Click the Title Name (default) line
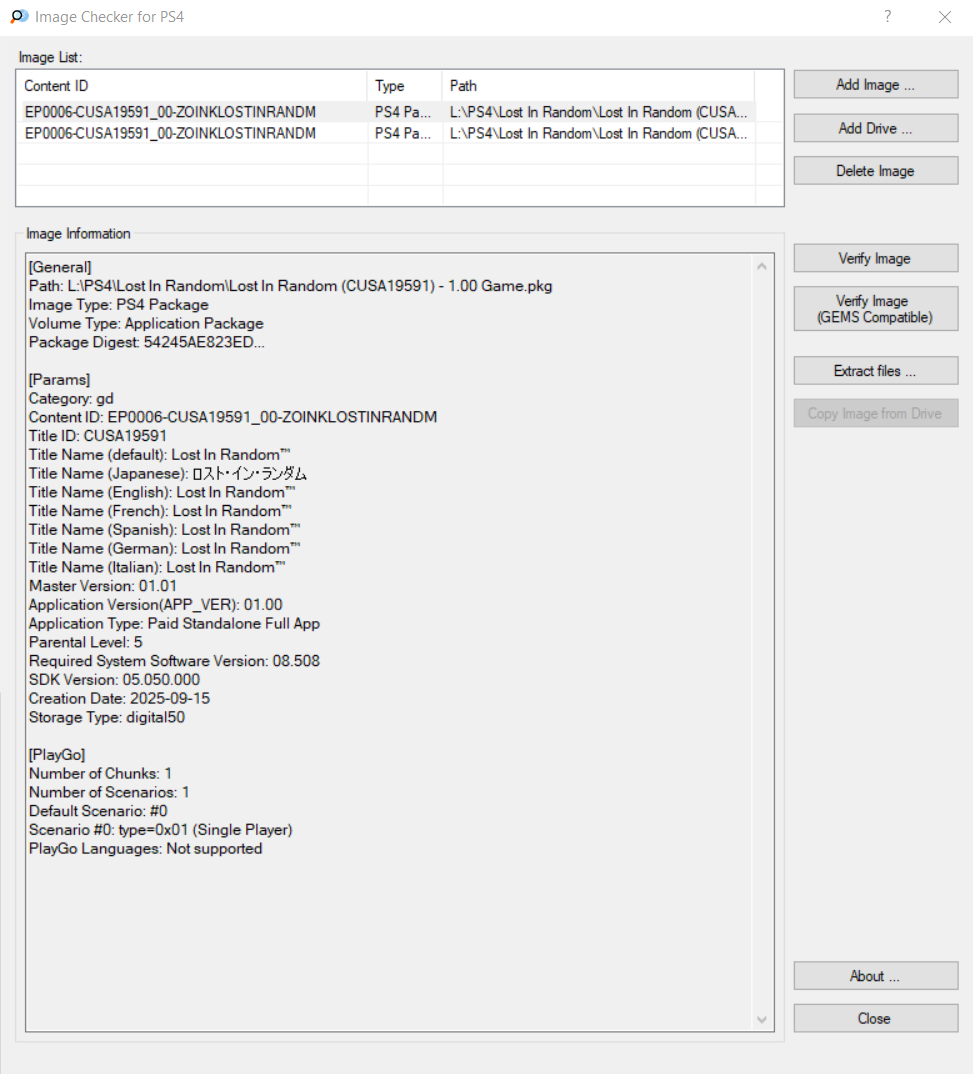Screen dimensions: 973x1074 click(160, 455)
